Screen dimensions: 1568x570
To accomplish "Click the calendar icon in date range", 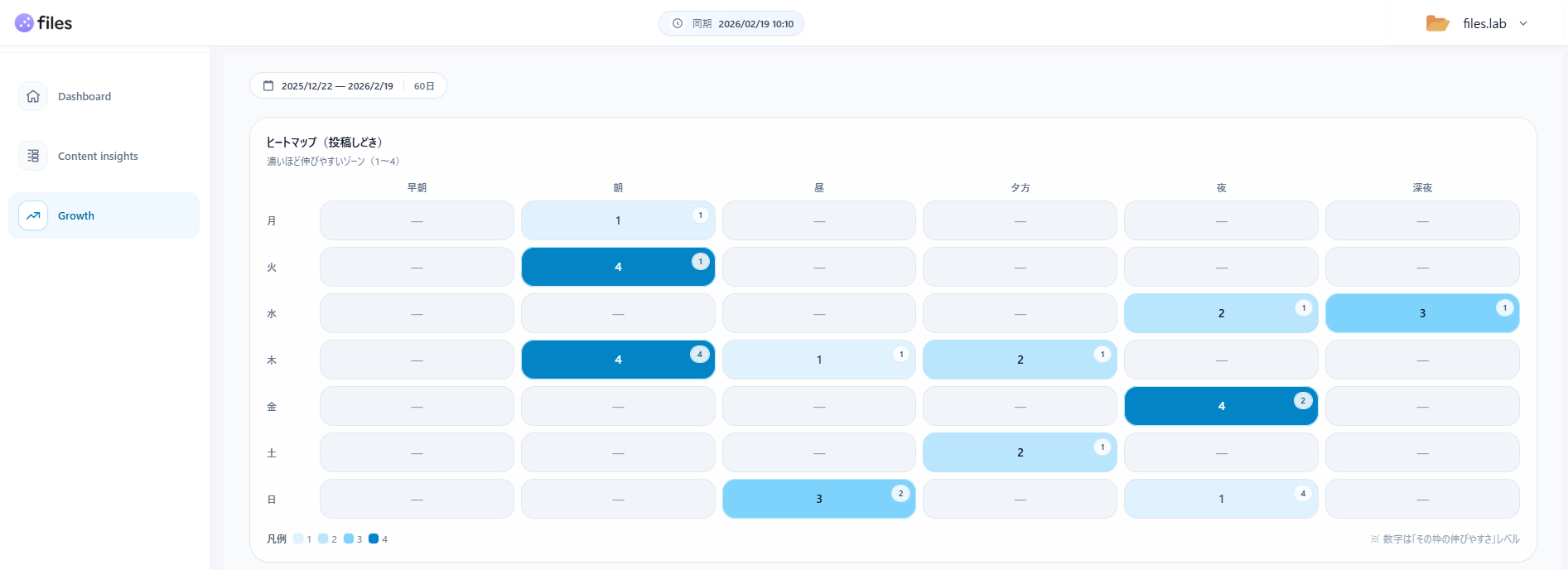I will pyautogui.click(x=268, y=85).
